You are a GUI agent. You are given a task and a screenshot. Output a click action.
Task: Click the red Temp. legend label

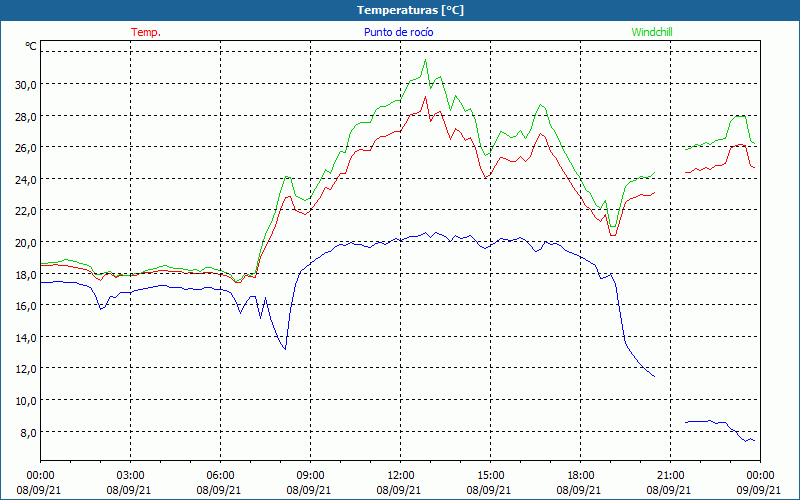[x=146, y=32]
